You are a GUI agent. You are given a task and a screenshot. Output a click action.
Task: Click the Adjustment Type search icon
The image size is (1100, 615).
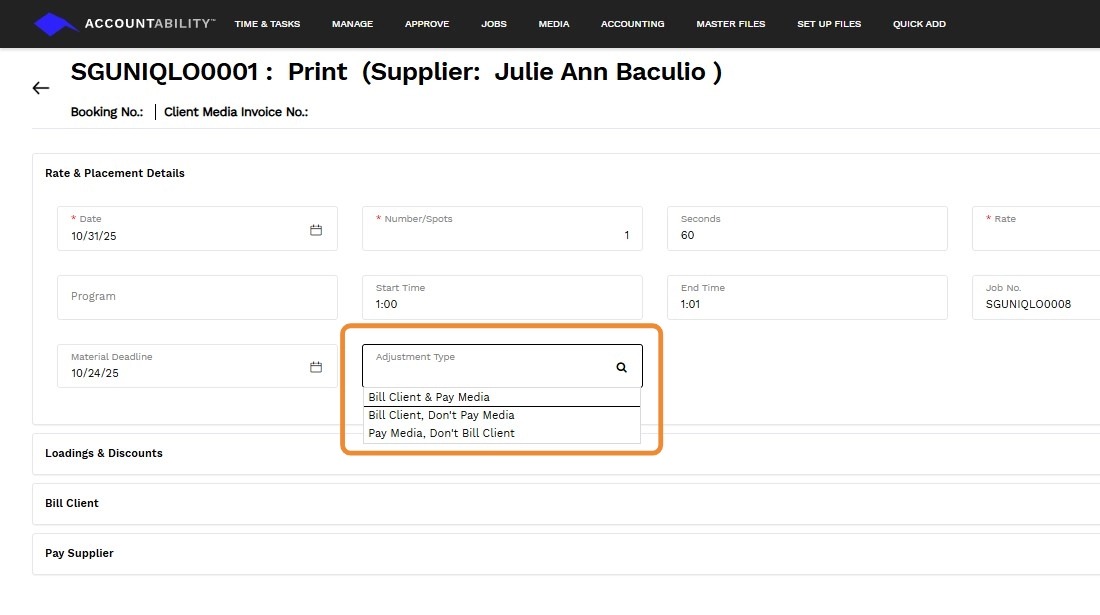click(621, 368)
